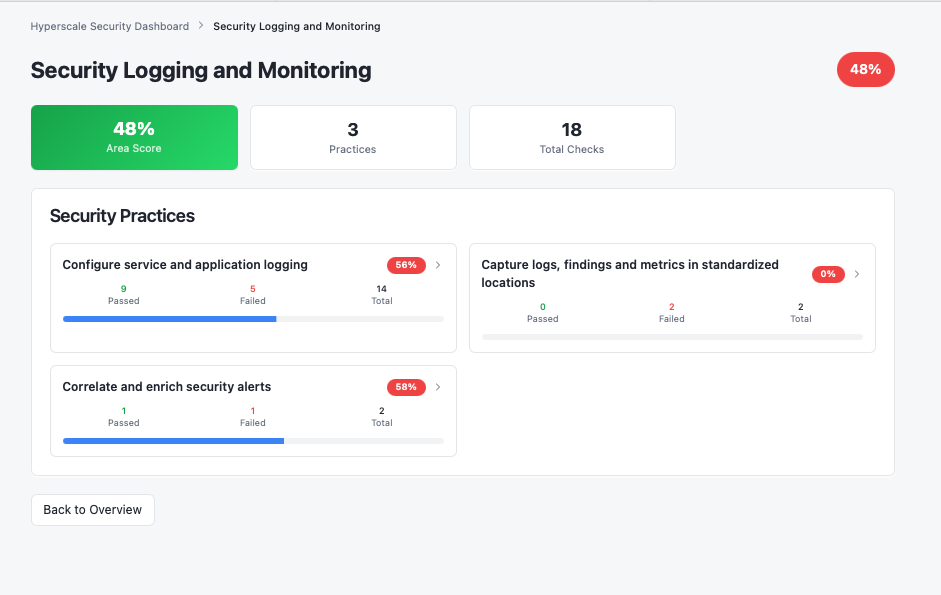Viewport: 941px width, 595px height.
Task: Select the Security Logging and Monitoring breadcrumb item
Action: click(x=296, y=26)
